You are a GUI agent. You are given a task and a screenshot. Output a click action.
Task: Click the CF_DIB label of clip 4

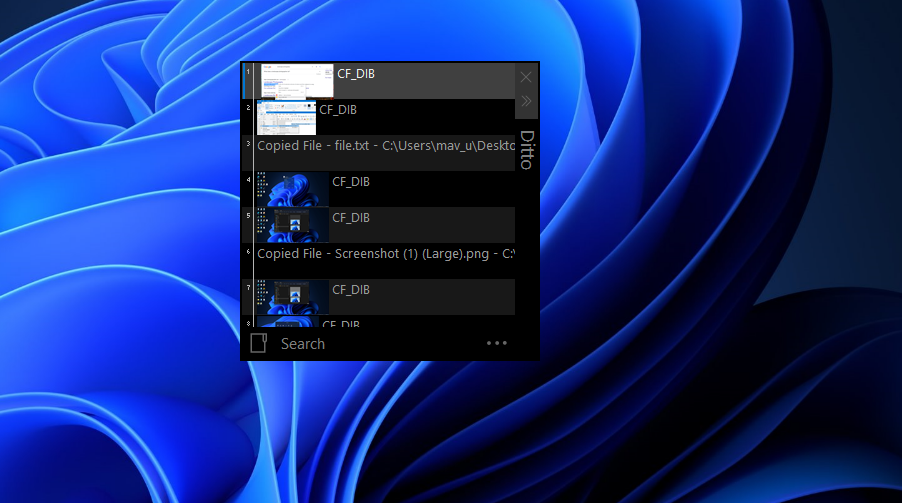point(351,182)
